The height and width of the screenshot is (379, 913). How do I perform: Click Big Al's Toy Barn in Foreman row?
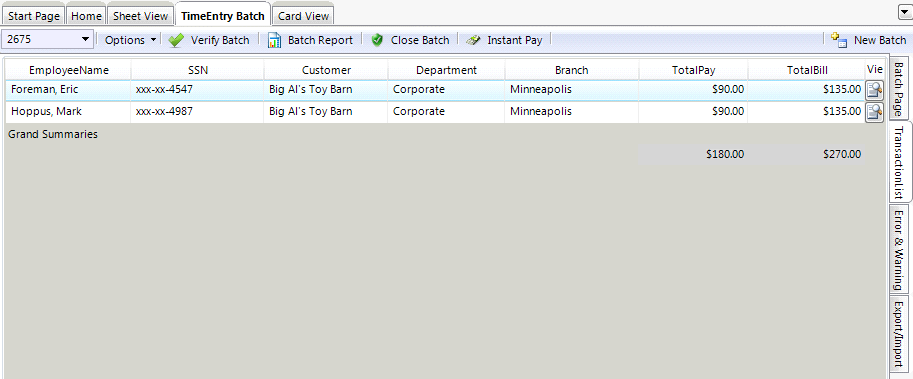[x=326, y=90]
